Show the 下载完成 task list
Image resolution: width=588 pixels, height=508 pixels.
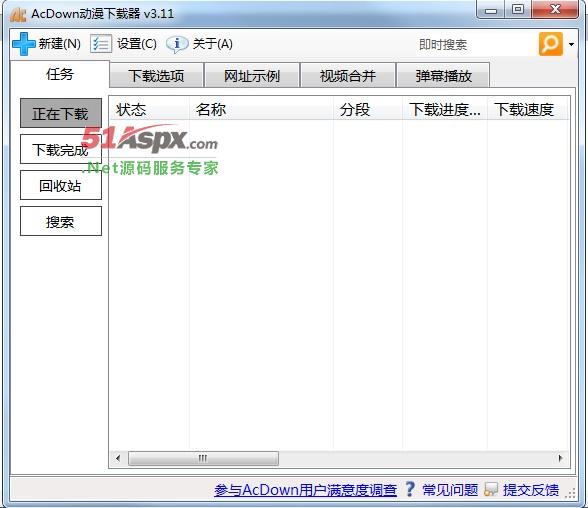[x=61, y=149]
